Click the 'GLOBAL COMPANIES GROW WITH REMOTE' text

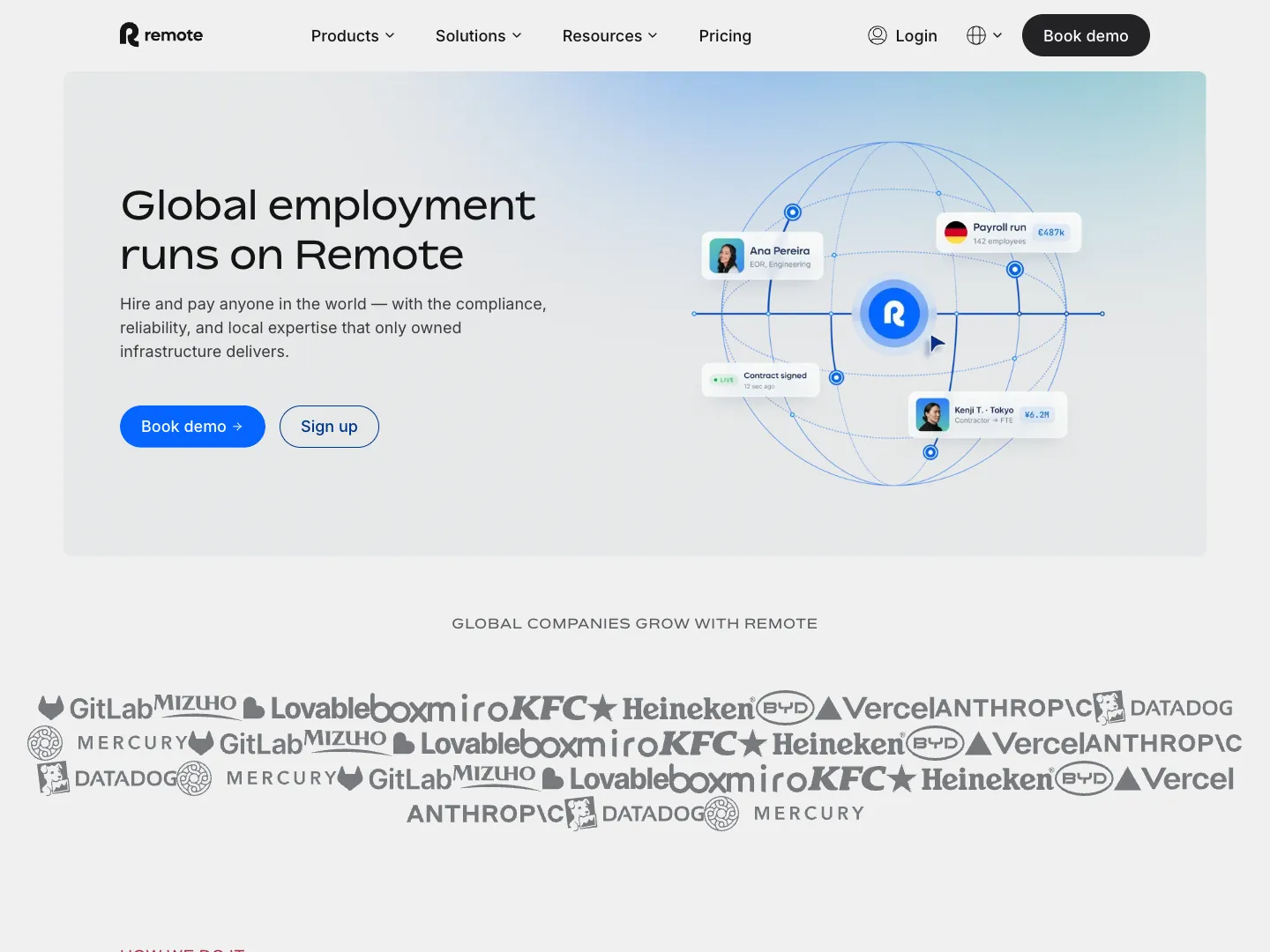[635, 623]
